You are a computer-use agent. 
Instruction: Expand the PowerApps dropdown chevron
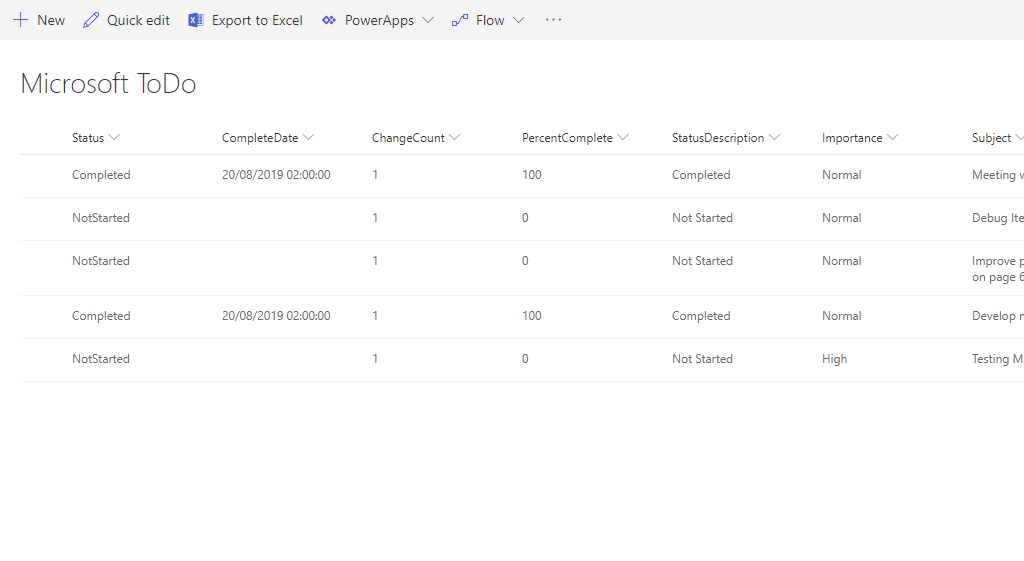428,20
